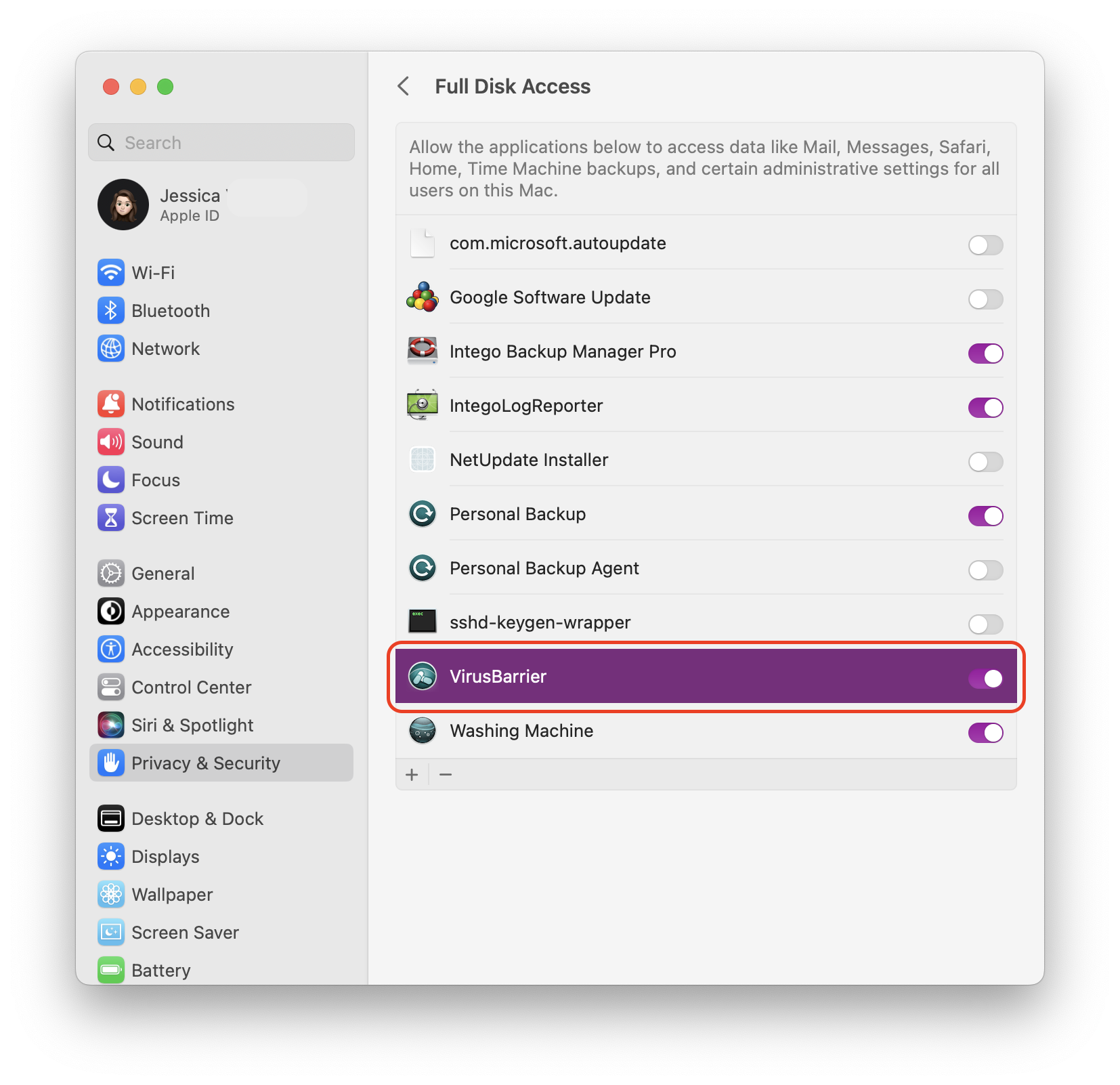Image resolution: width=1120 pixels, height=1085 pixels.
Task: Click the NetUpdate Installer app icon
Action: click(x=423, y=460)
